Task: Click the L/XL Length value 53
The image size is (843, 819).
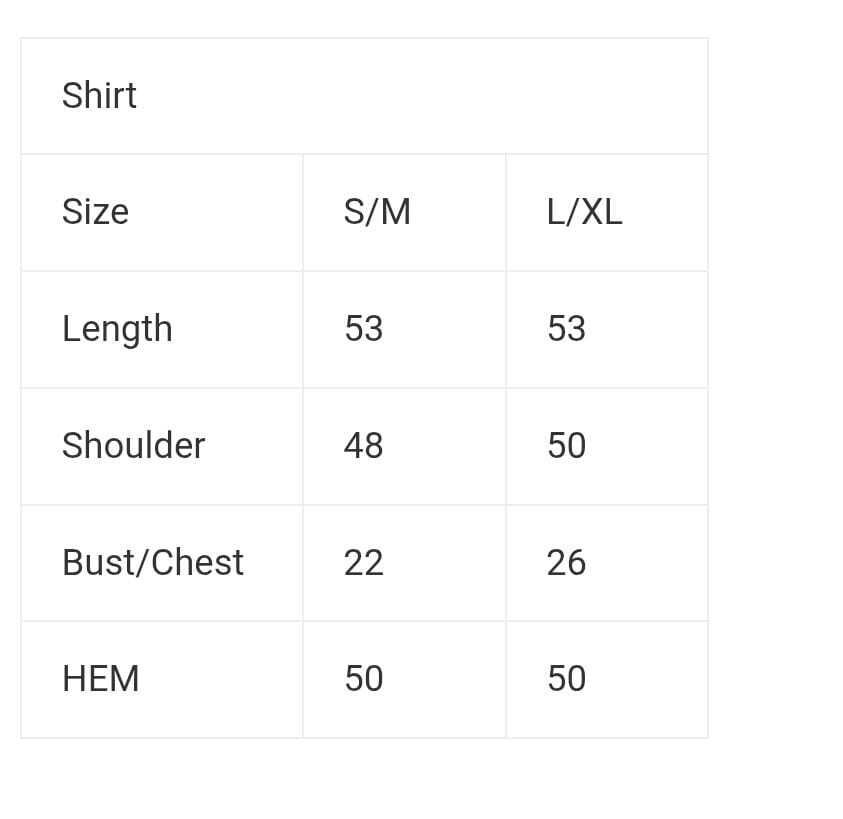Action: (566, 328)
